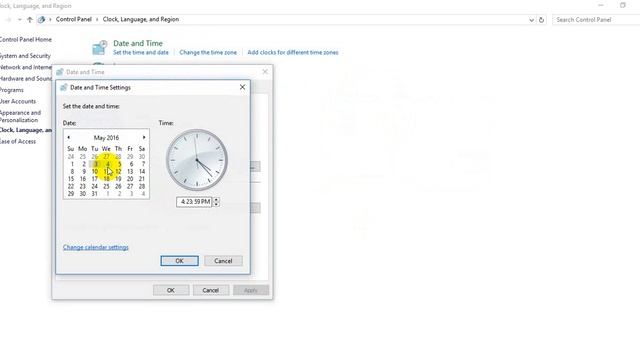Viewport: 640px width, 360px height.
Task: Select April 24 grayed date in calendar
Action: click(71, 157)
